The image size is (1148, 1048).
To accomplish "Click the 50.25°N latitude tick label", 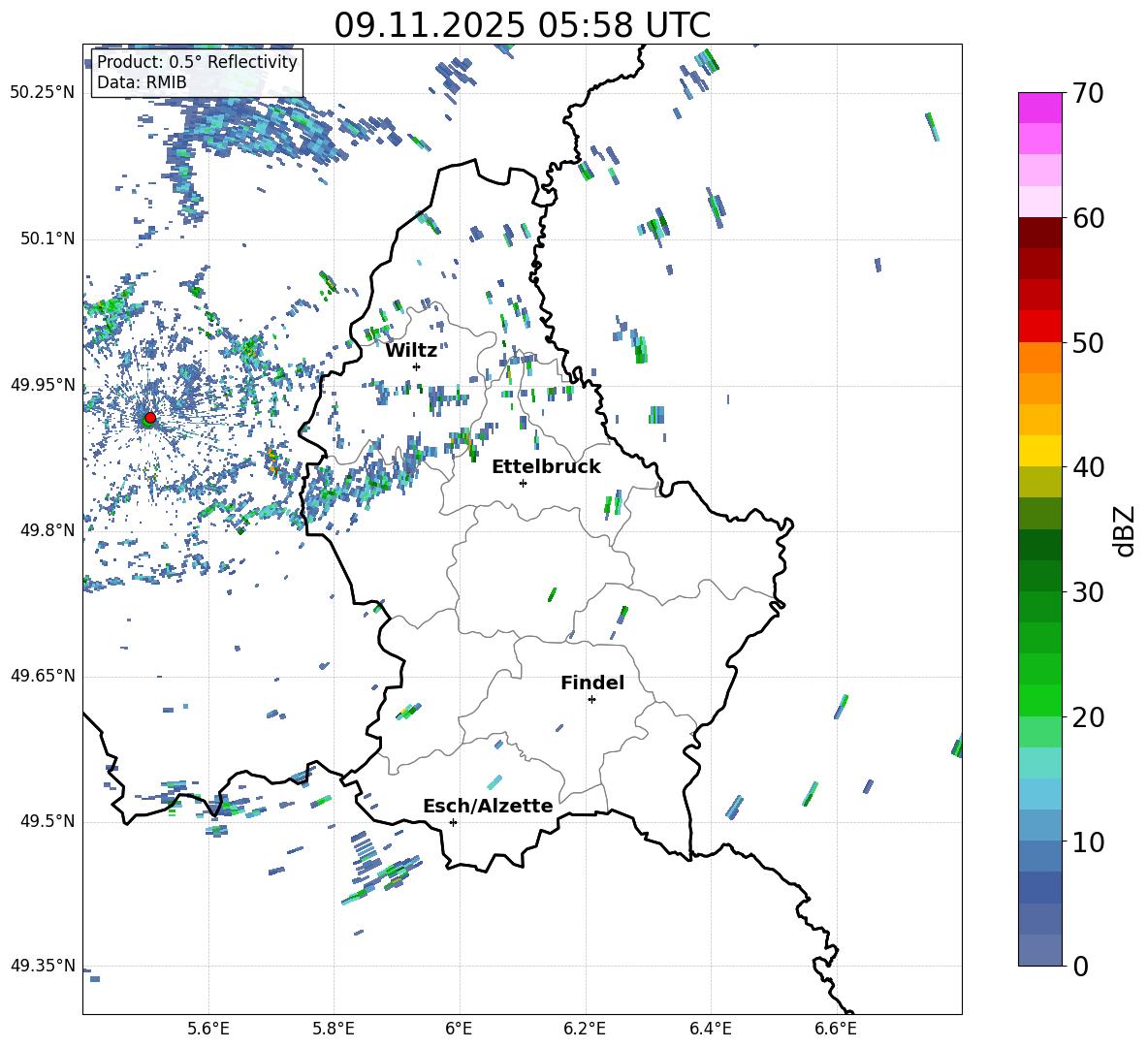I will pos(43,93).
